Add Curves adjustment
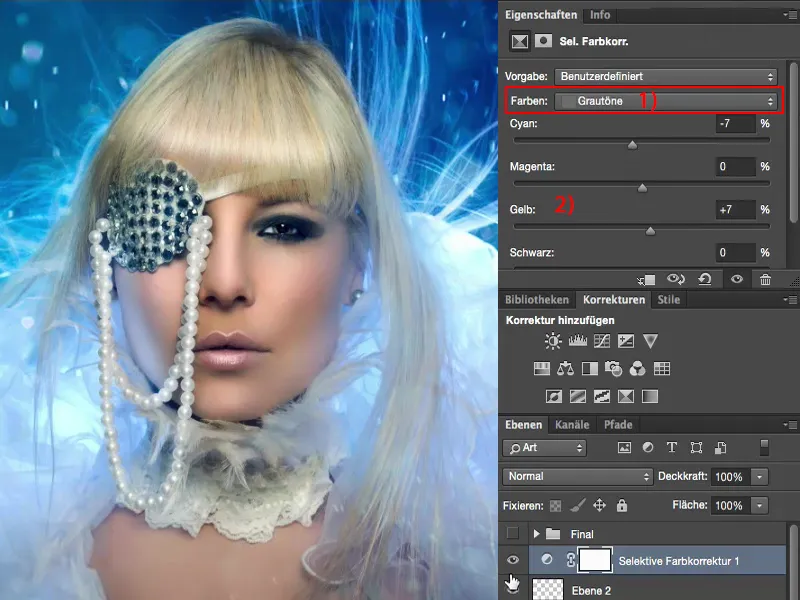This screenshot has height=600, width=800. tap(602, 341)
